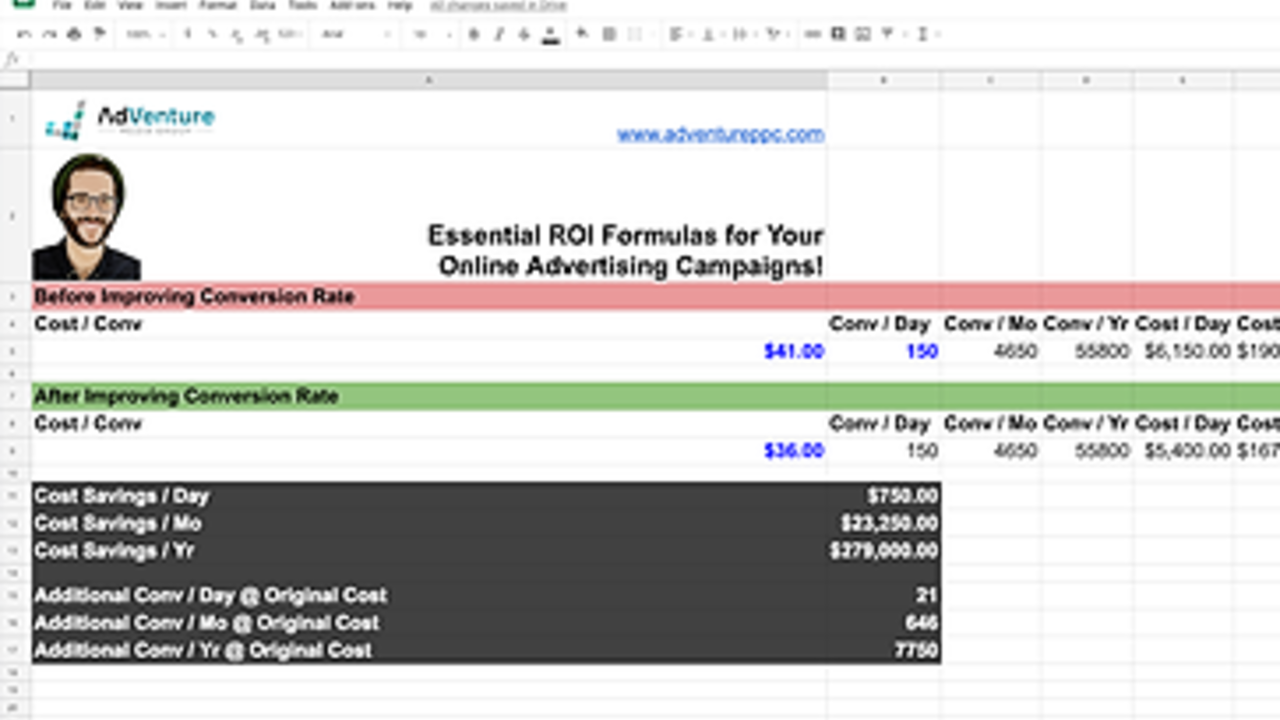Undo the last action

click(25, 34)
